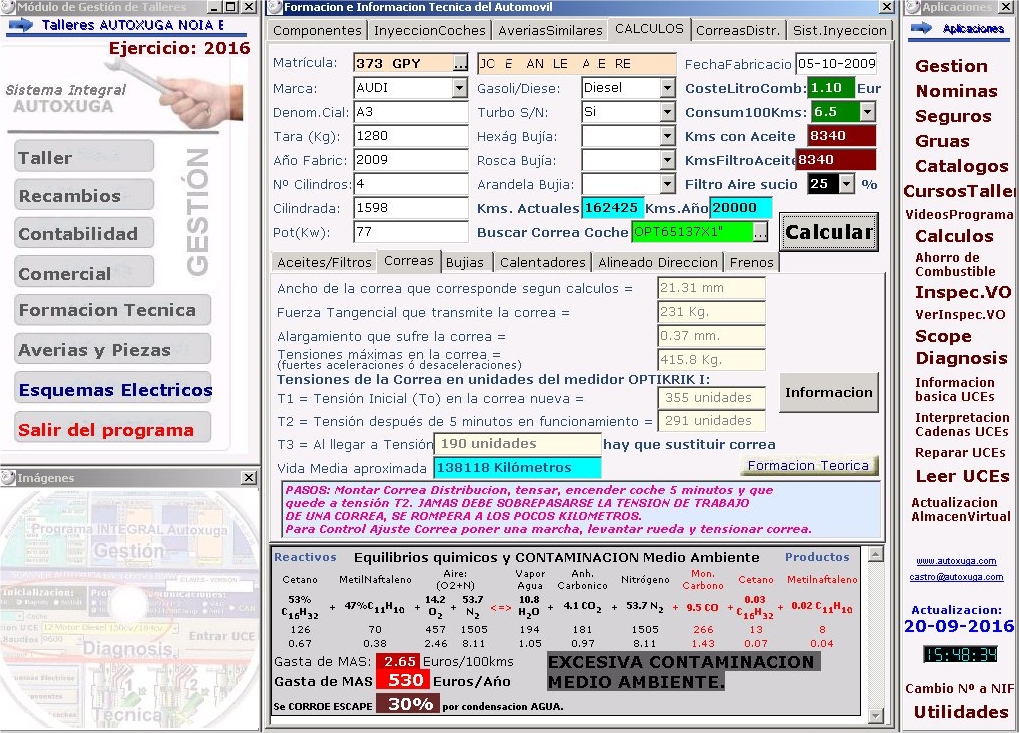The width and height of the screenshot is (1019, 733).
Task: Show the Calentadores sub-tab
Action: (543, 262)
